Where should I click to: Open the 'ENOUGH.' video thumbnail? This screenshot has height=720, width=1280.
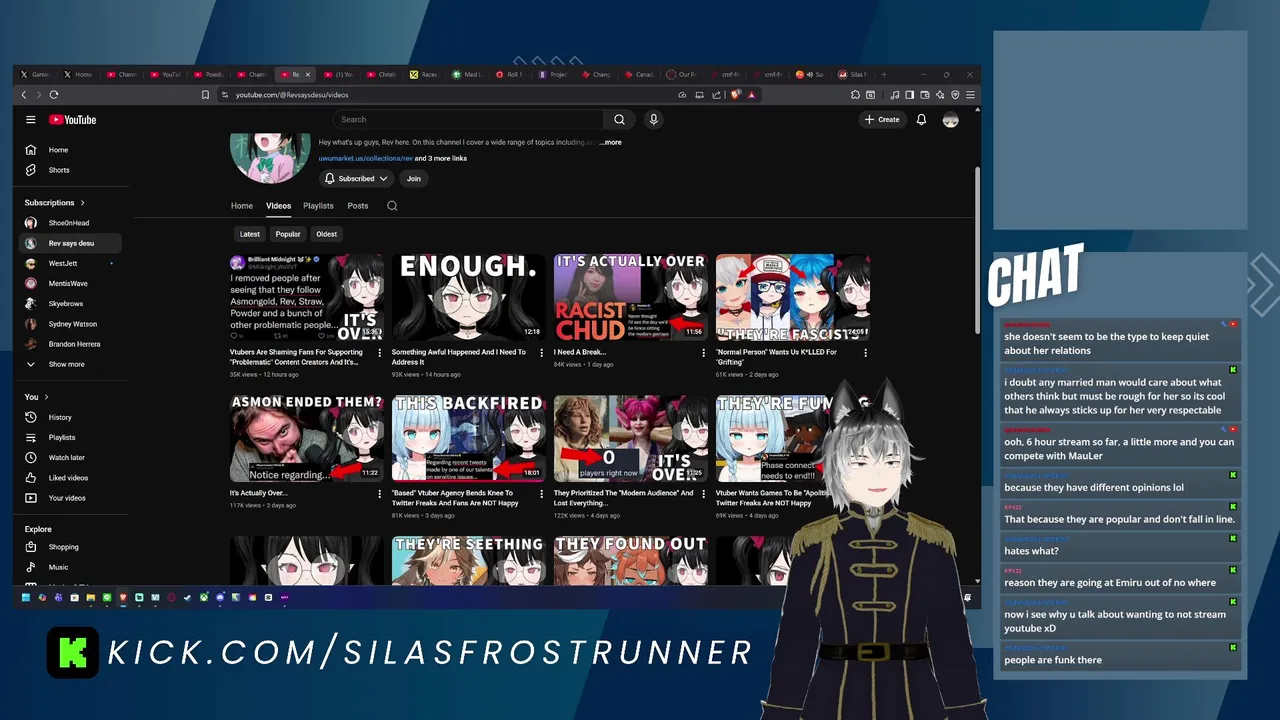(x=468, y=298)
